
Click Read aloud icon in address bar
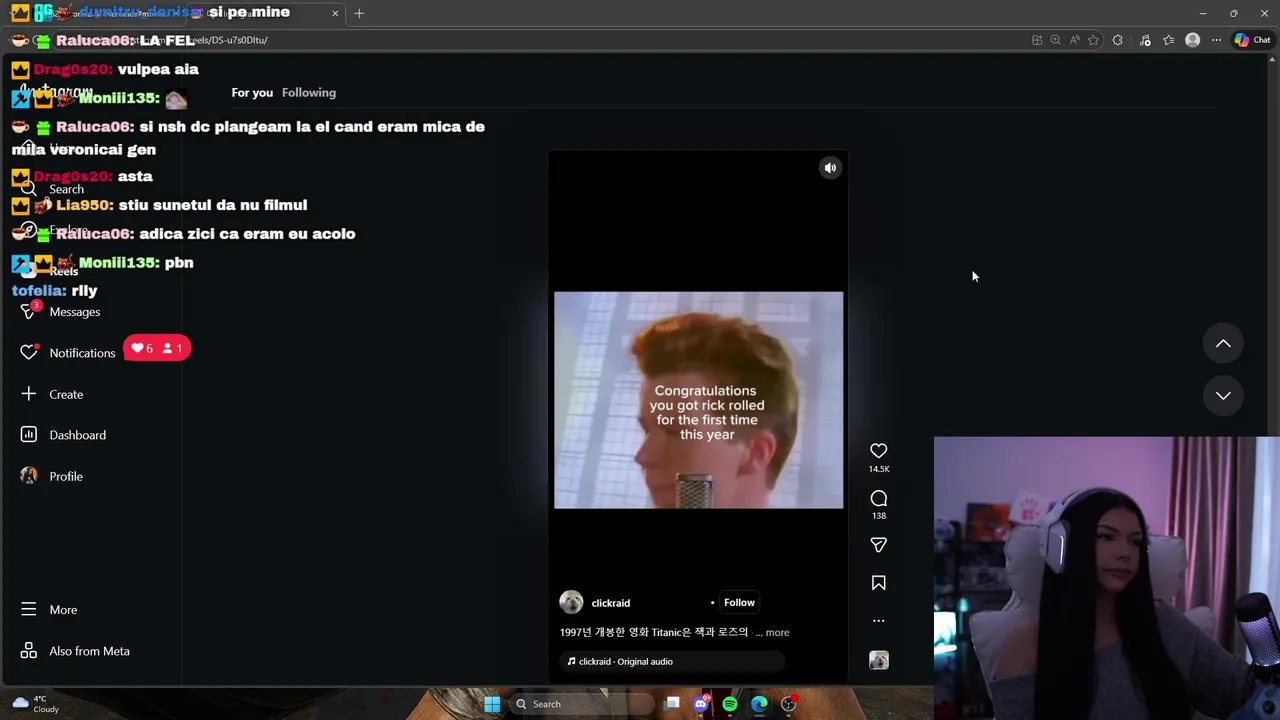click(x=1074, y=40)
